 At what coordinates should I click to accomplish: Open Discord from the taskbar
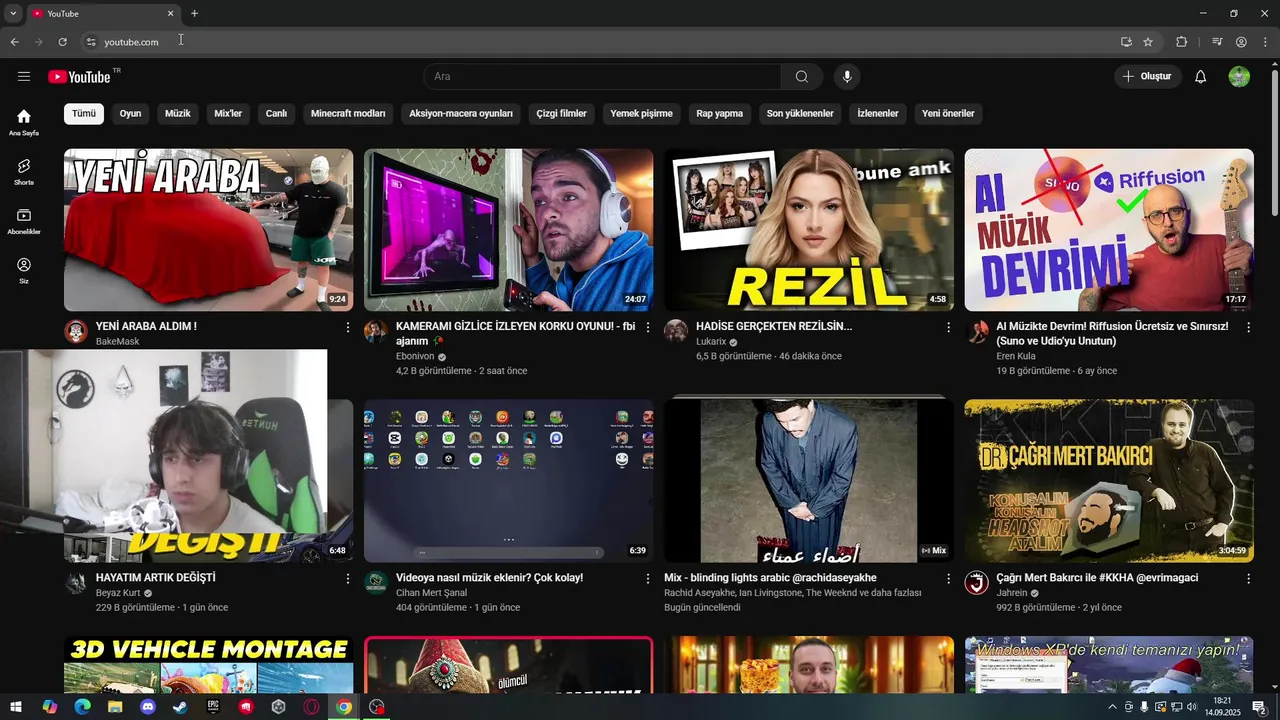148,707
